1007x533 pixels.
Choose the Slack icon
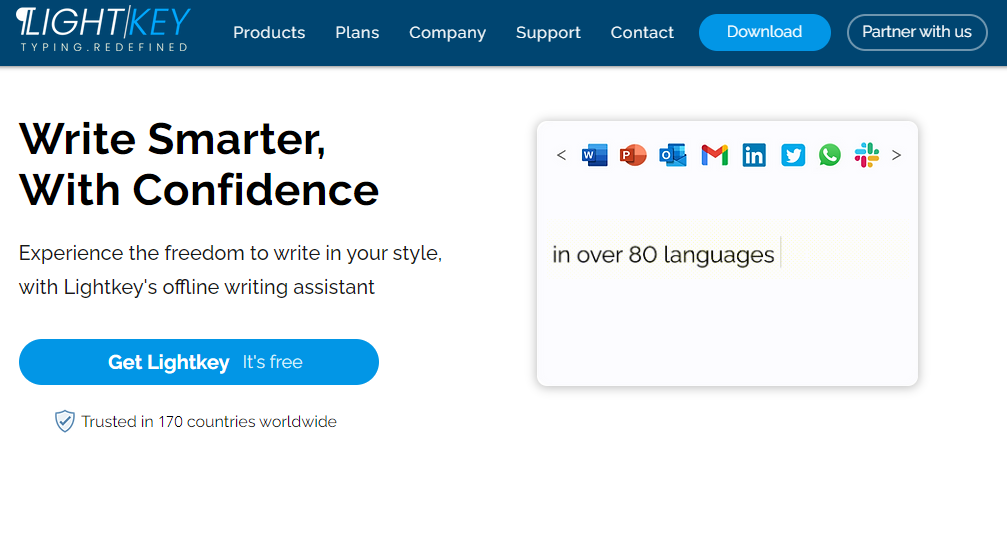coord(866,155)
